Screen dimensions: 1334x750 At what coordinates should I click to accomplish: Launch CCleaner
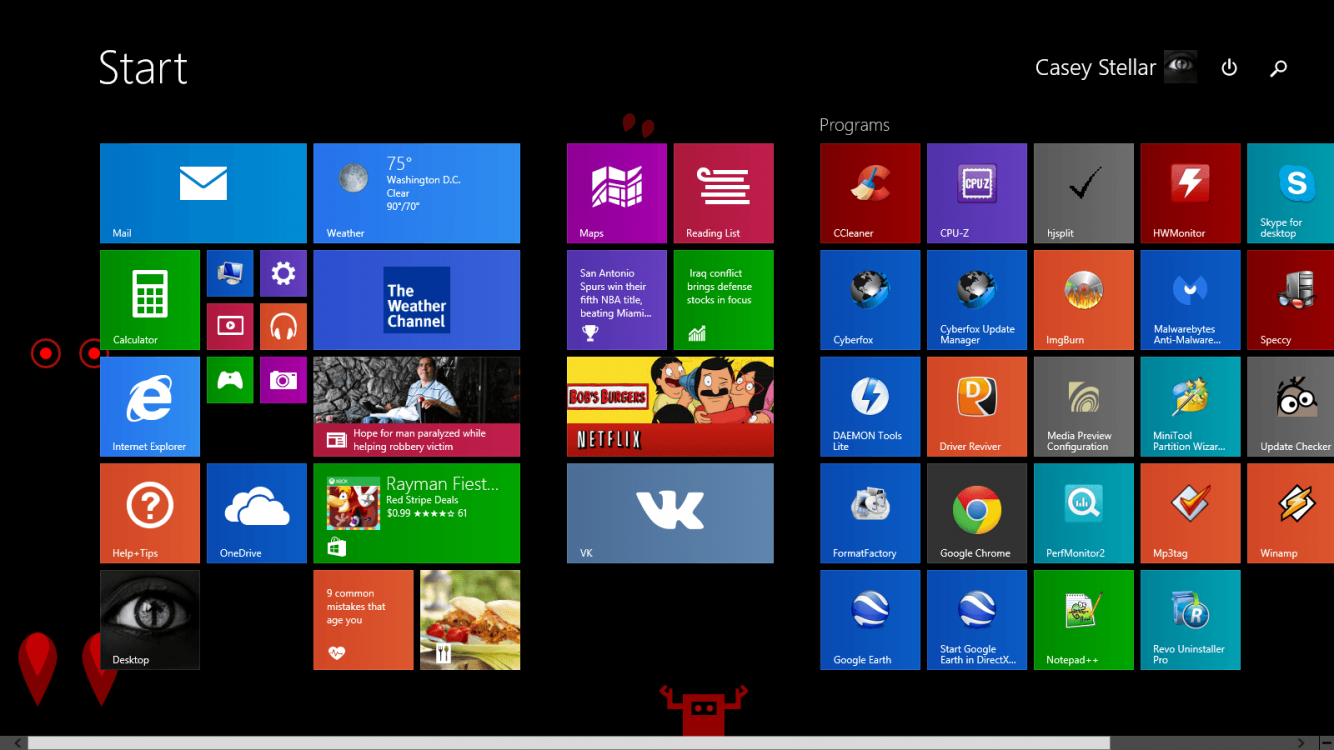(x=870, y=193)
